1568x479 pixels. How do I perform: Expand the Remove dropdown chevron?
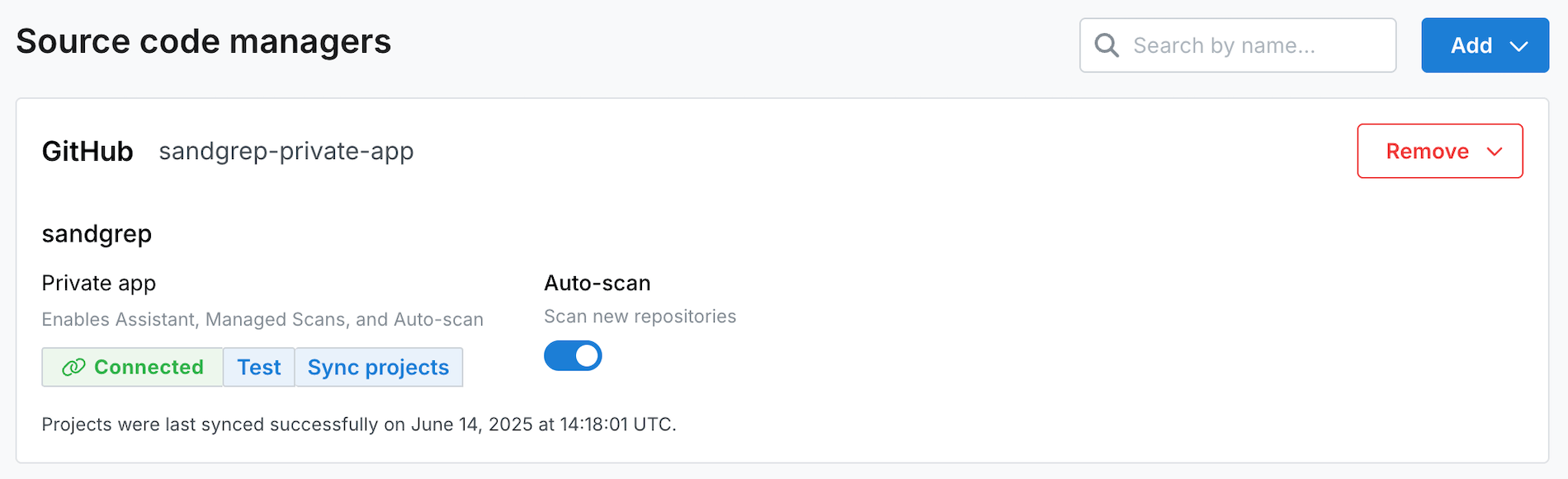tap(1495, 151)
